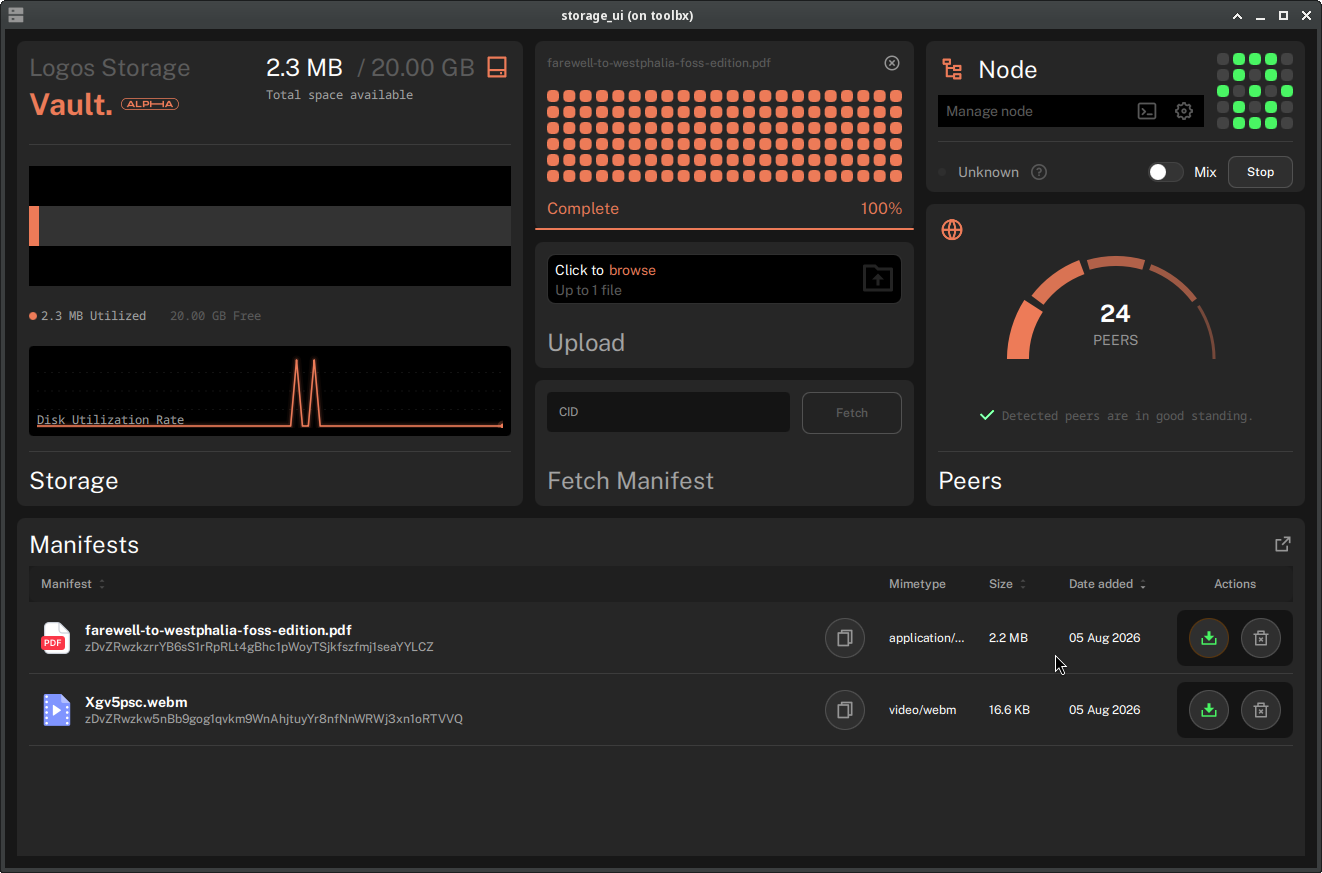The width and height of the screenshot is (1322, 873).
Task: Click the application icon in title bar
Action: coord(15,15)
